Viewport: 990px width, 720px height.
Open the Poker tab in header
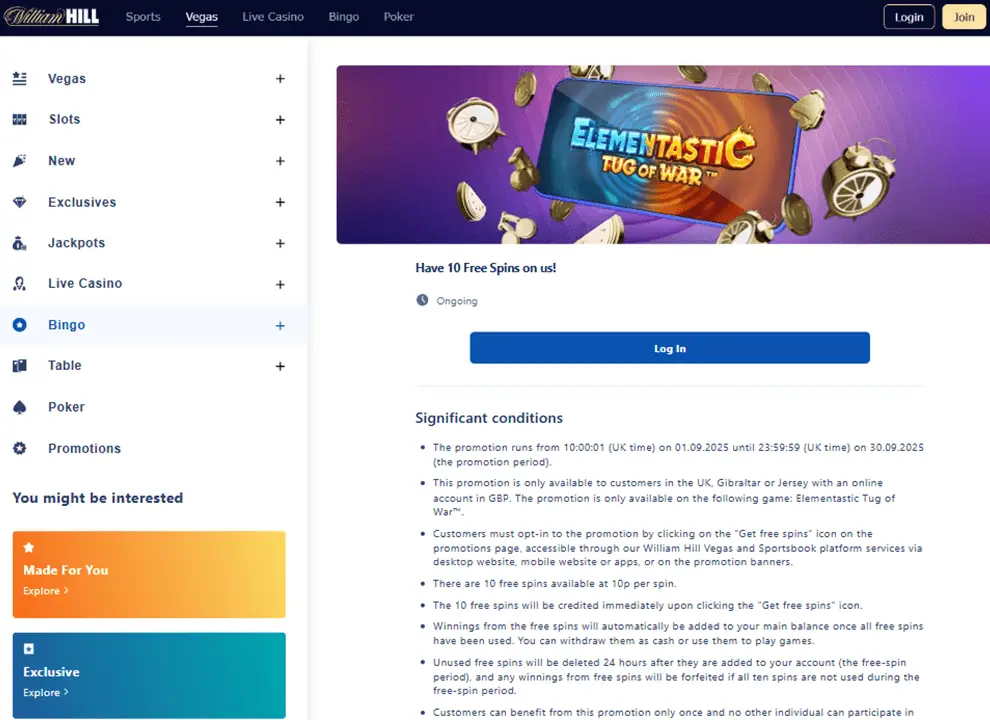398,17
